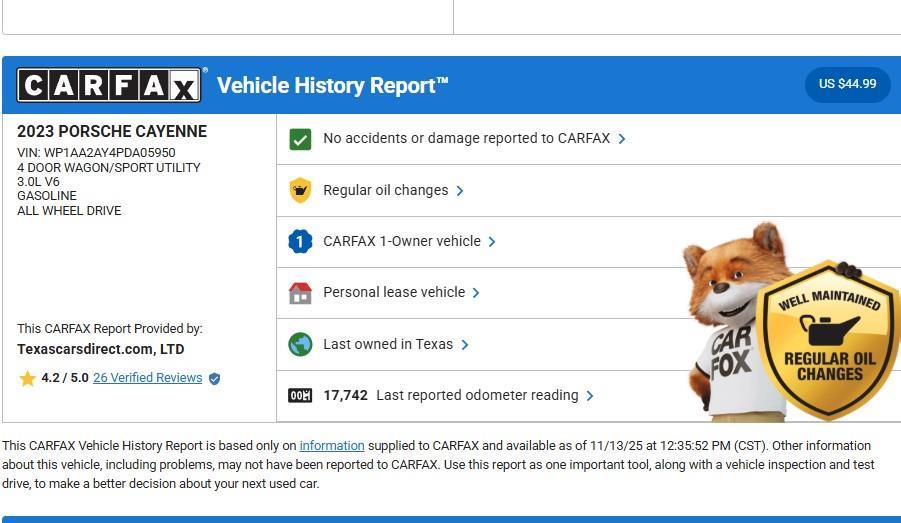Click the US $44.99 price button
This screenshot has width=901, height=523.
click(x=847, y=84)
